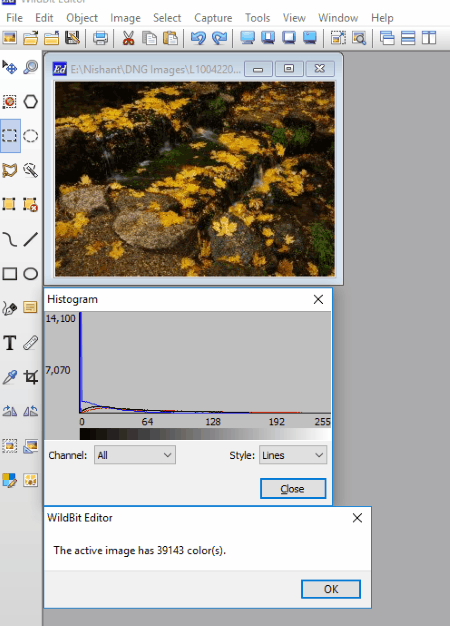The height and width of the screenshot is (626, 450).
Task: Open the Capture menu
Action: pyautogui.click(x=213, y=18)
